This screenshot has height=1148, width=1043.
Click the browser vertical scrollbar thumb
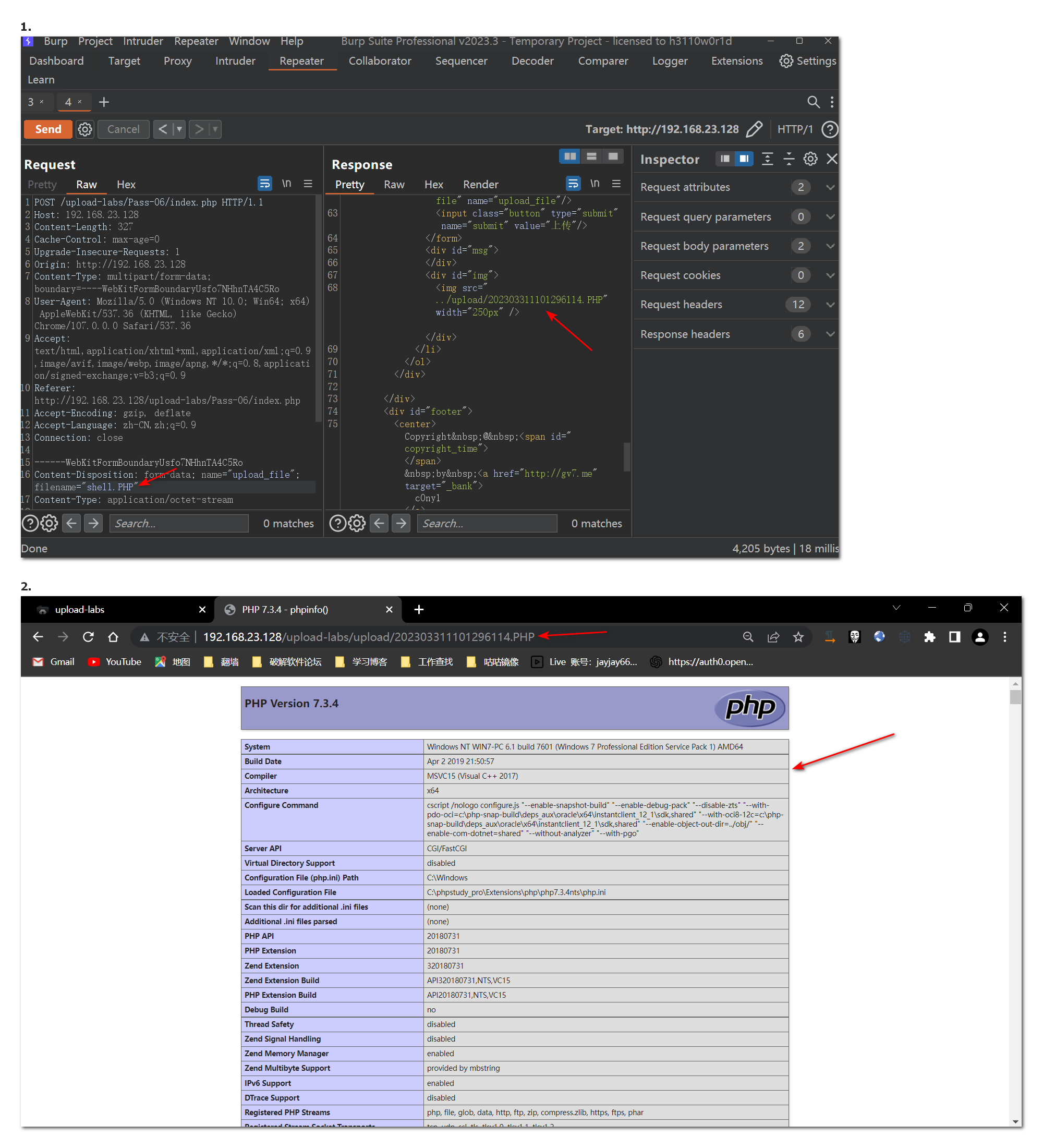click(x=1015, y=697)
